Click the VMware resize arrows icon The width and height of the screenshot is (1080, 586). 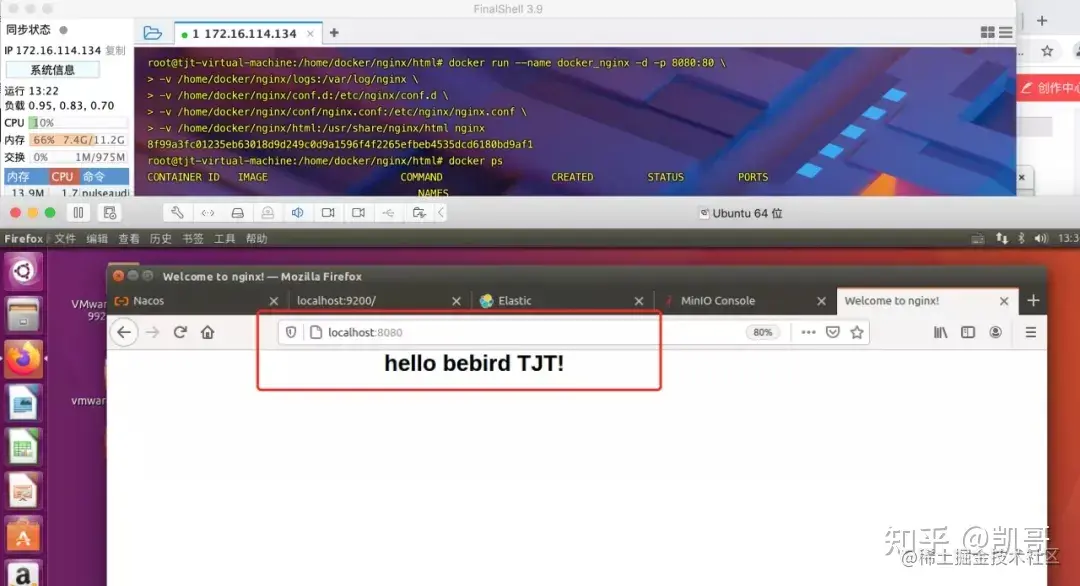tap(207, 213)
